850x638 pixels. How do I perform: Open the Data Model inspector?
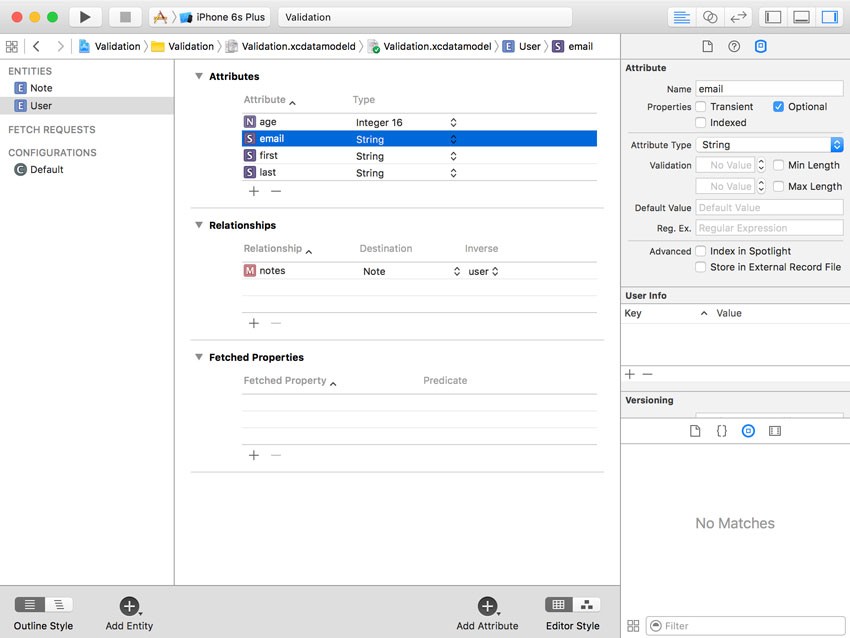click(761, 47)
